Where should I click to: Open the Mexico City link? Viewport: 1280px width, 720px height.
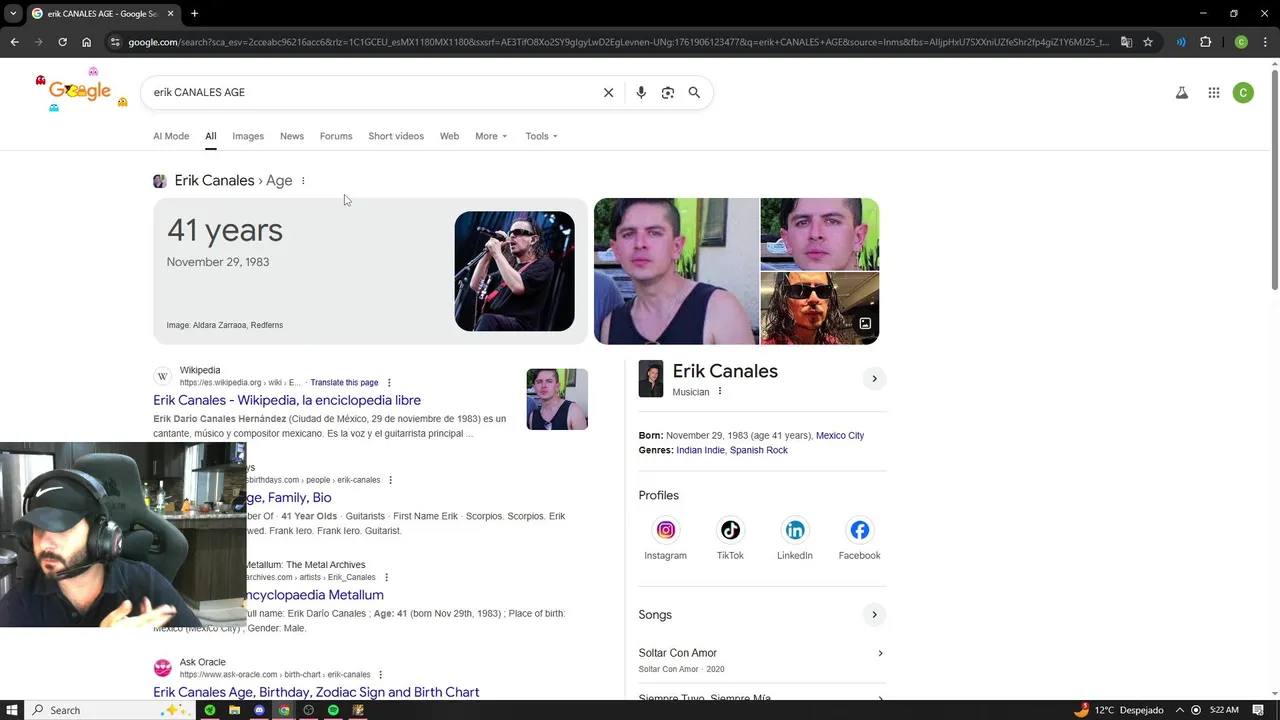click(x=840, y=435)
